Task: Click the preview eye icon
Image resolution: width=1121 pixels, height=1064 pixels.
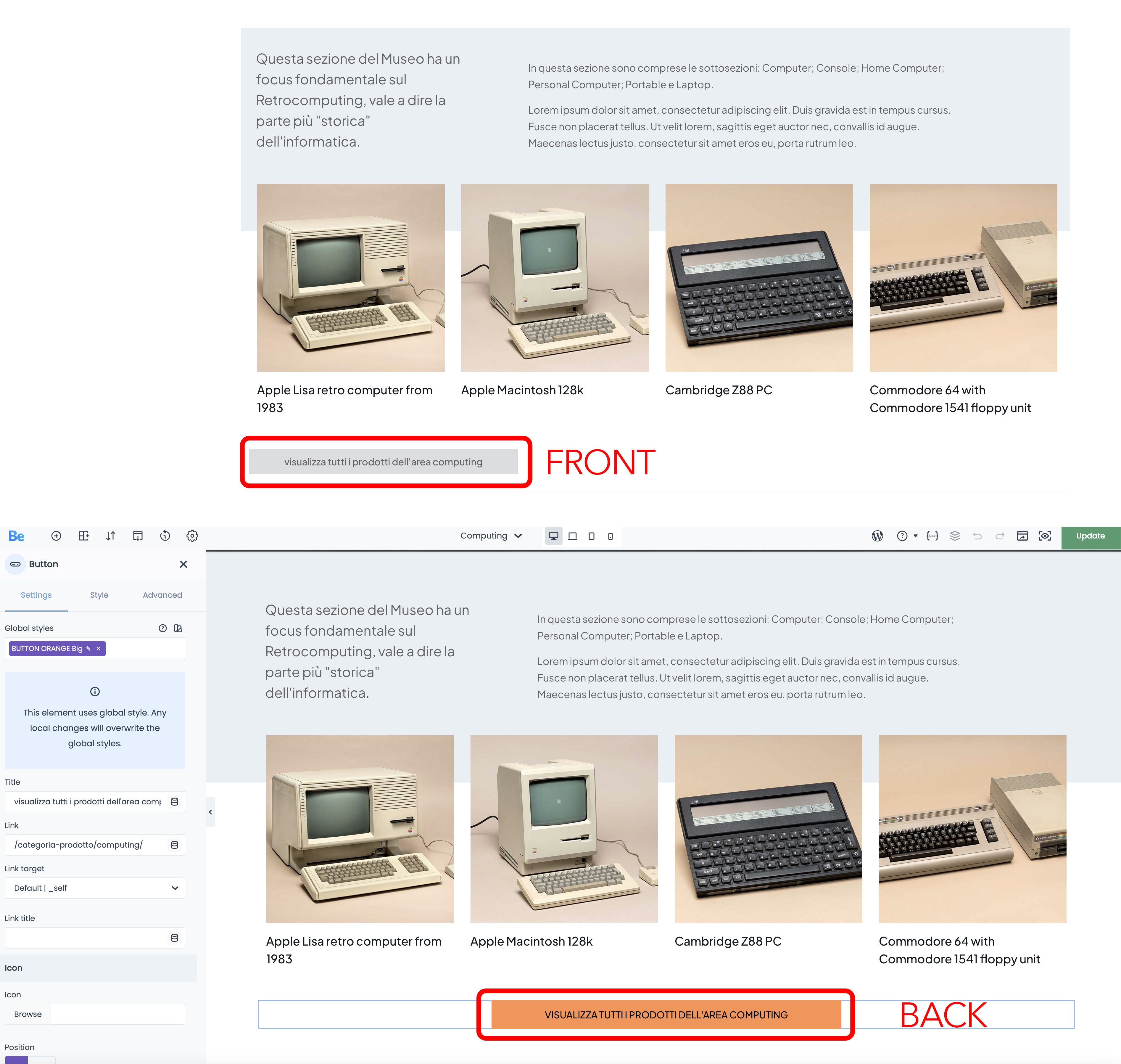Action: click(1044, 536)
